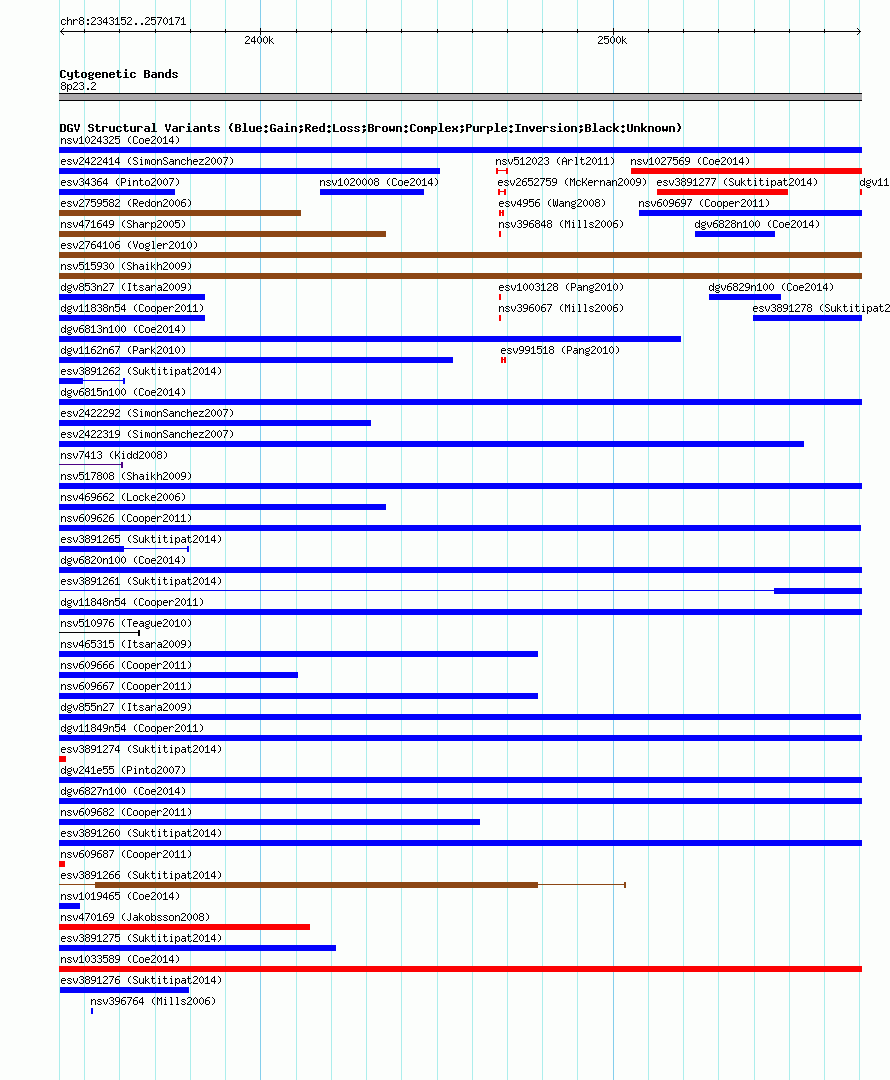
Task: Select the Cytogenetic Bands track title
Action: point(118,74)
